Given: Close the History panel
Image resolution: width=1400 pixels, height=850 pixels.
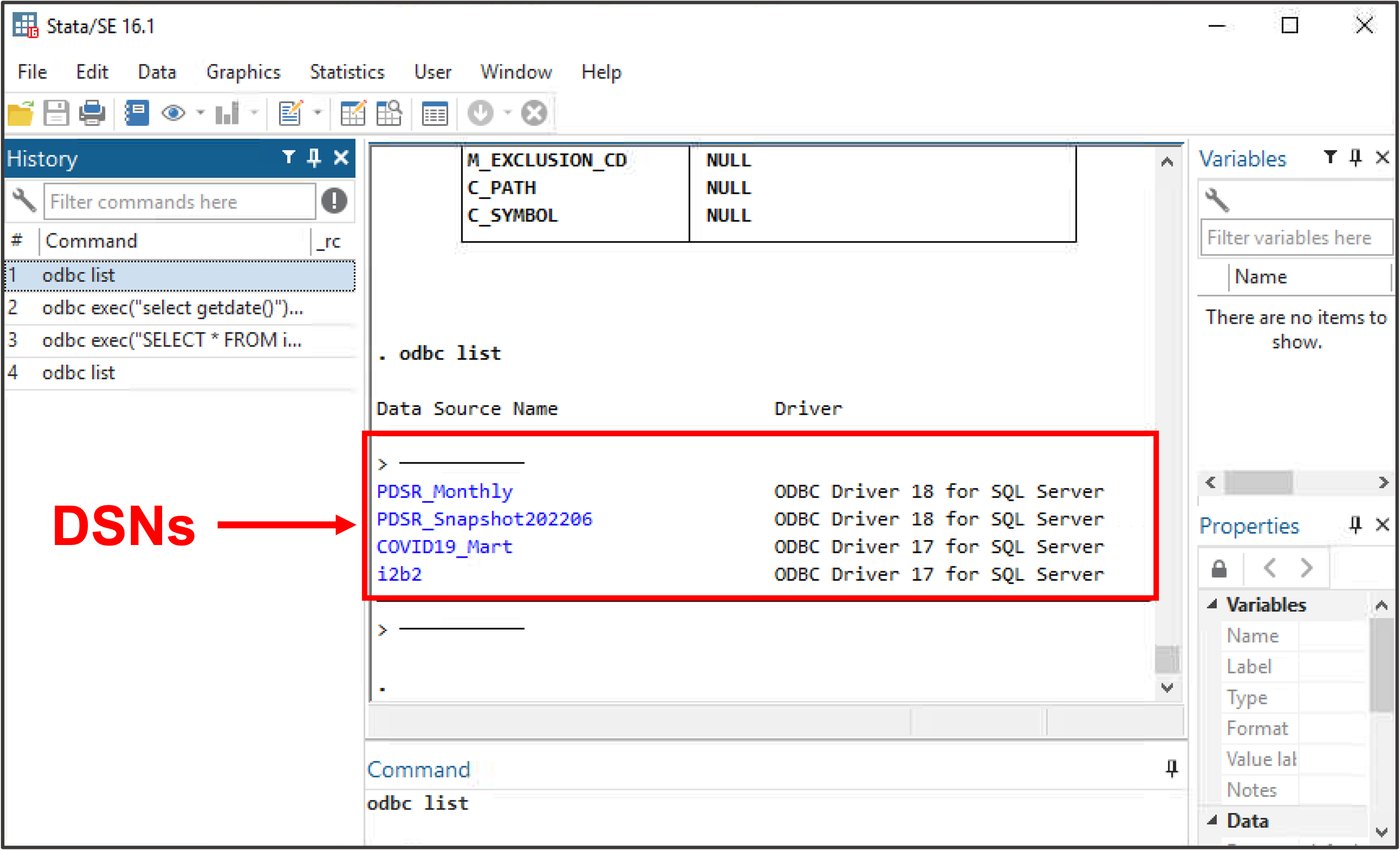Looking at the screenshot, I should [x=341, y=157].
